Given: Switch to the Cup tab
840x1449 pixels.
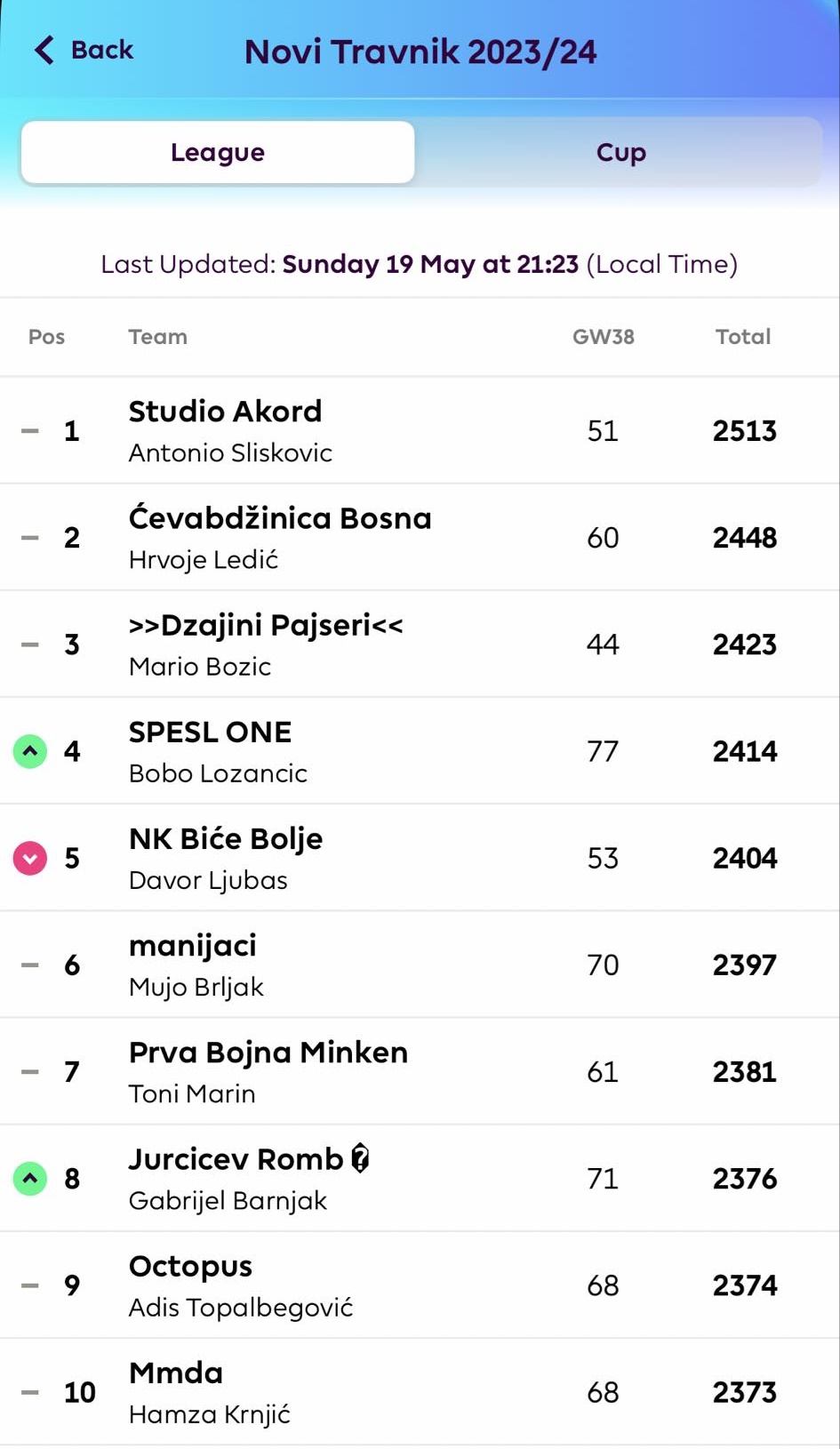Looking at the screenshot, I should (620, 152).
